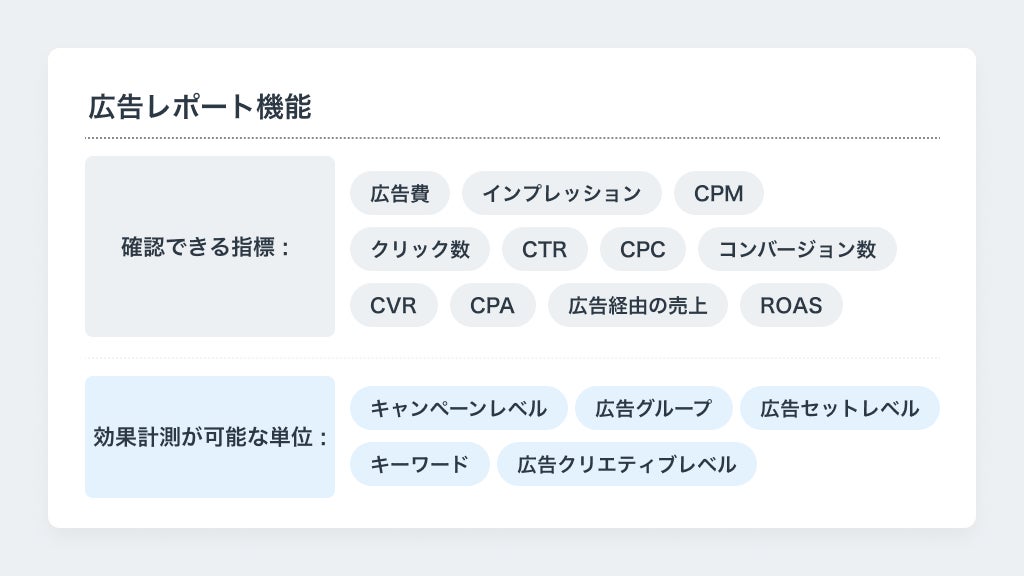Choose the CPC metric pill
1024x576 pixels.
642,249
